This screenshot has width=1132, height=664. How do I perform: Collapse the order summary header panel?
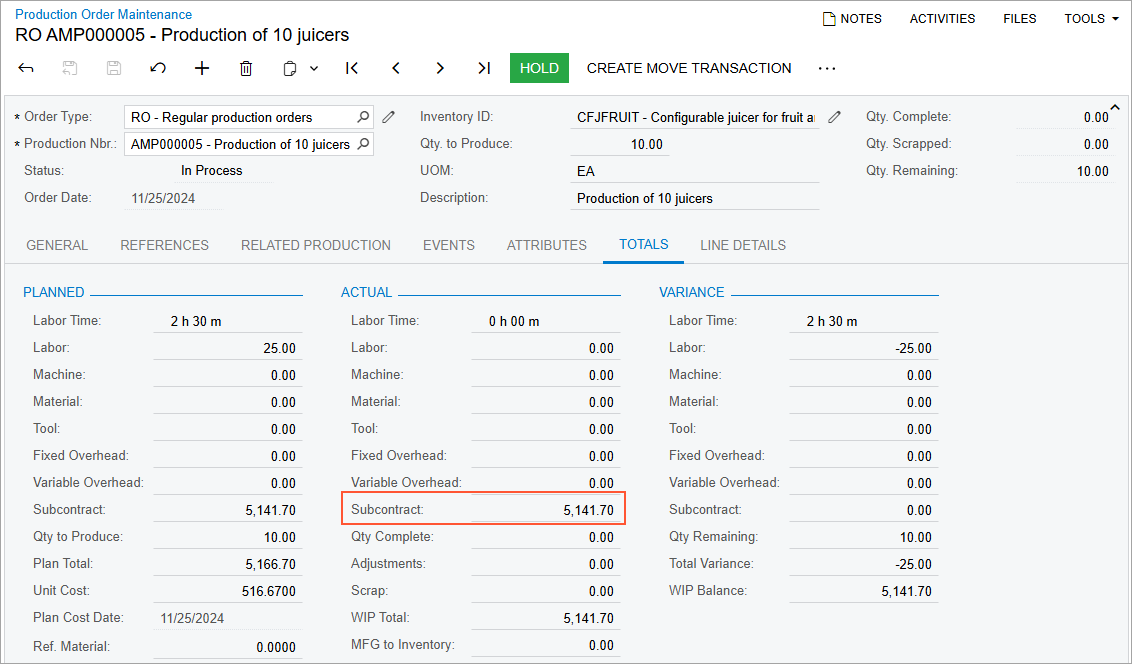[x=1116, y=108]
